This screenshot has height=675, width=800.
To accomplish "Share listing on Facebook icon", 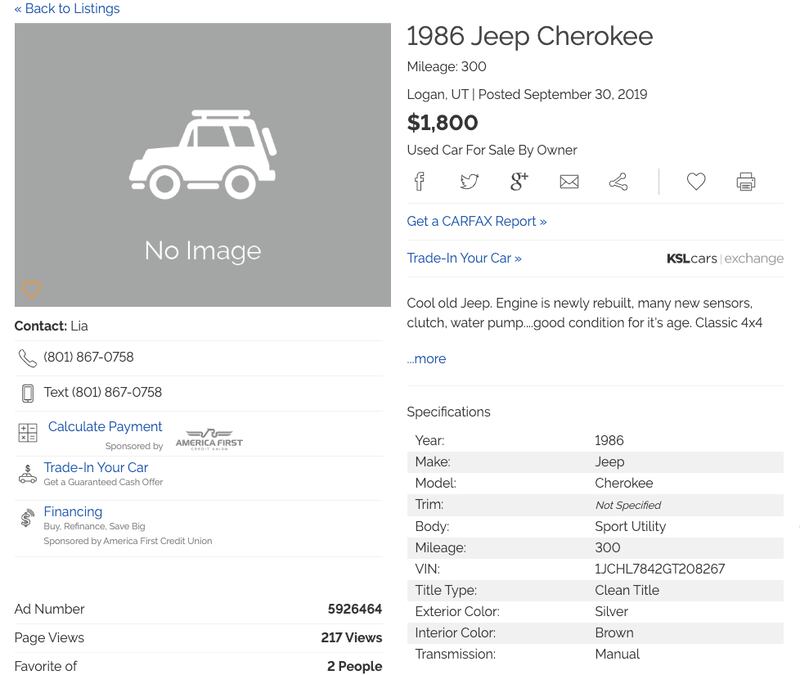I will [419, 182].
